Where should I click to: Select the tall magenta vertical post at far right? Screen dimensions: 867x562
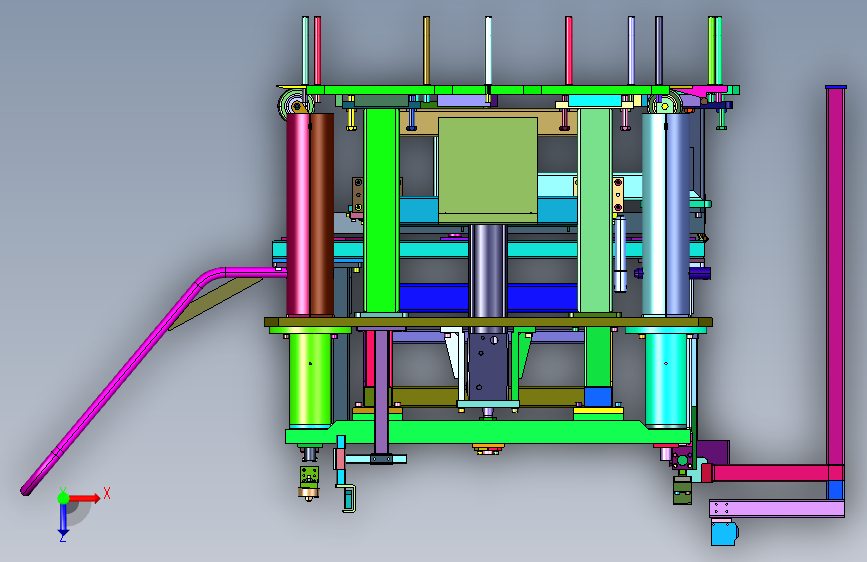(835, 275)
